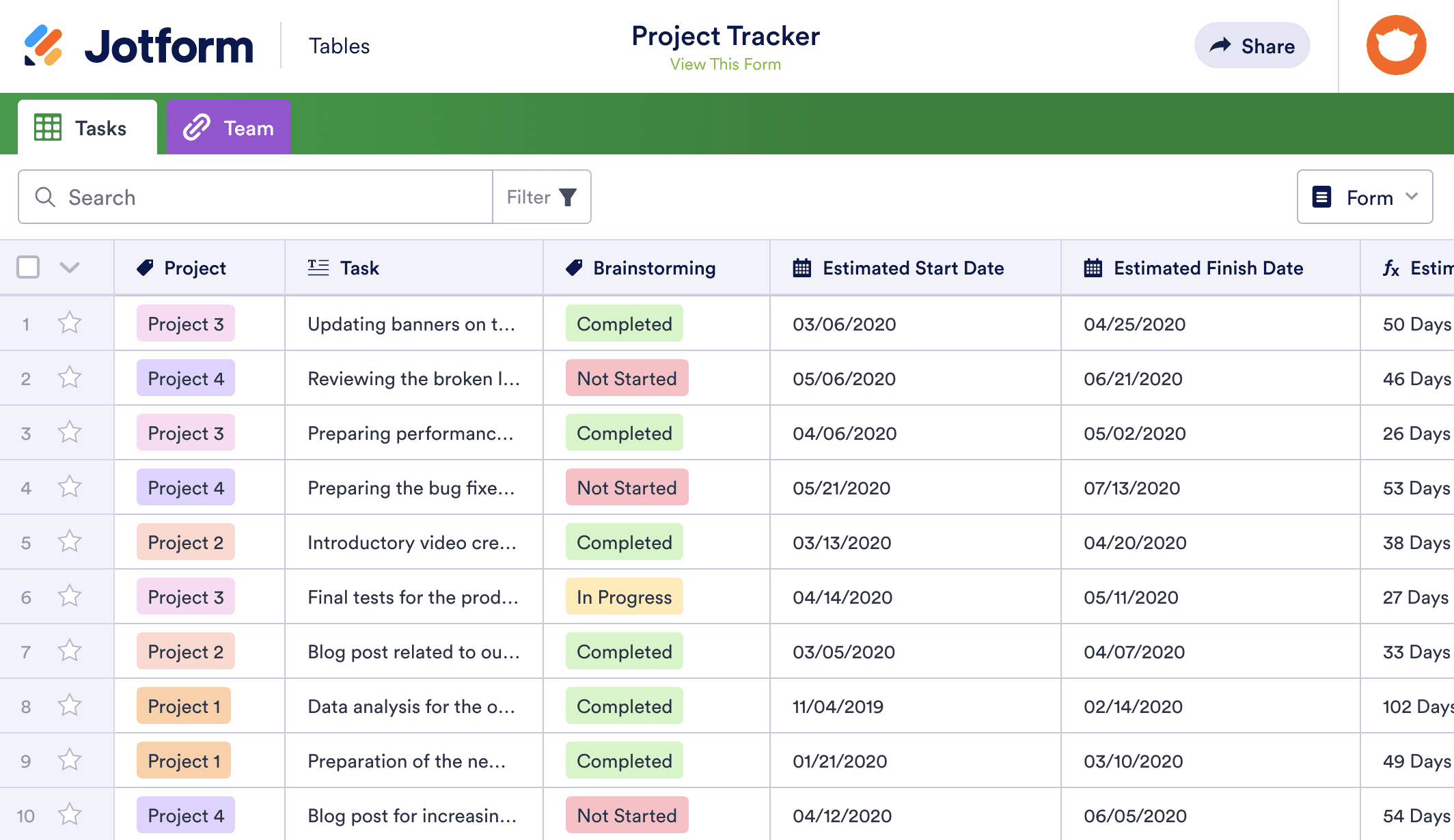This screenshot has width=1454, height=840.
Task: Click the Filter funnel icon
Action: pos(568,197)
